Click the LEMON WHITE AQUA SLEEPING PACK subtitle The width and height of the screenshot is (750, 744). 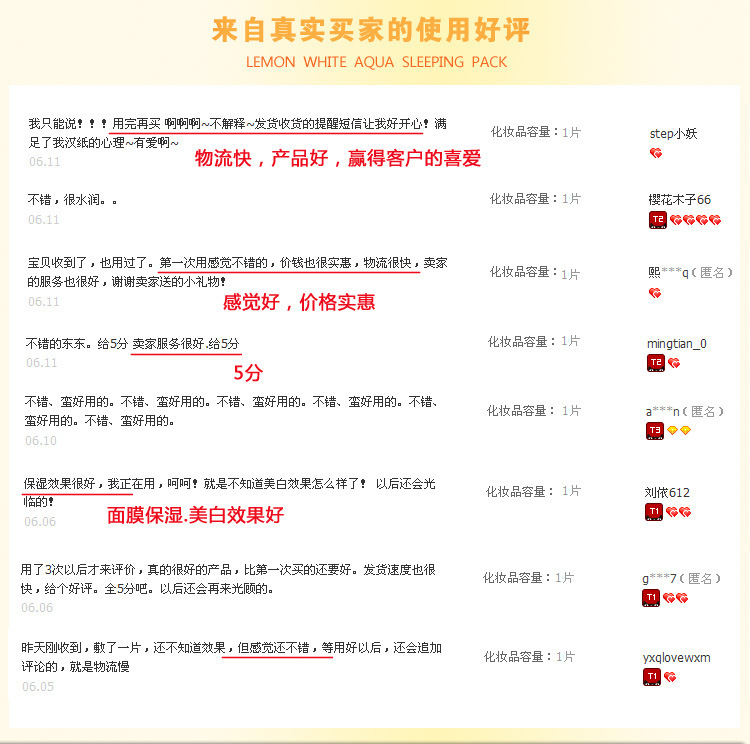376,62
